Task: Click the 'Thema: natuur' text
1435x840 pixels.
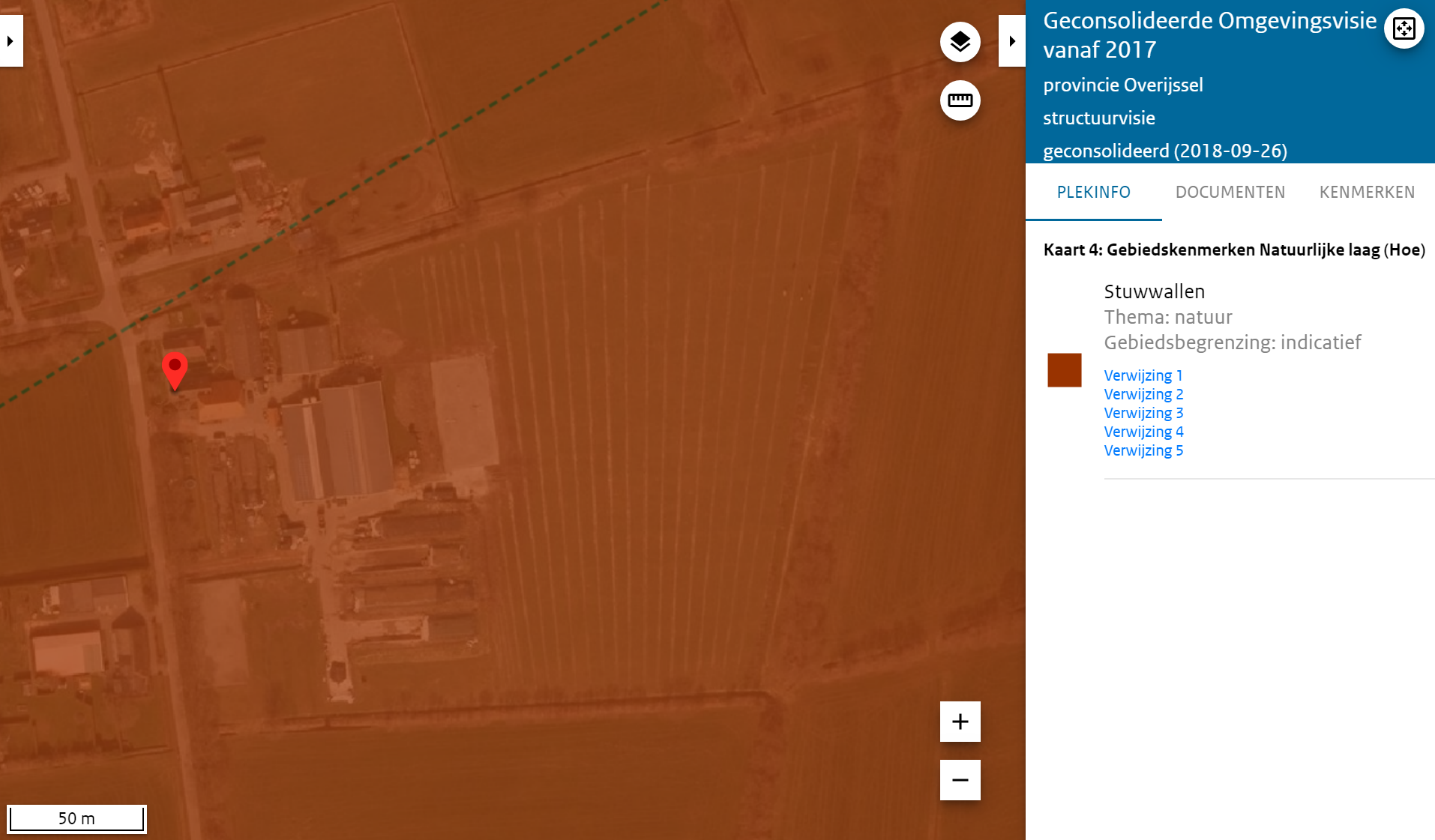Action: [1167, 317]
